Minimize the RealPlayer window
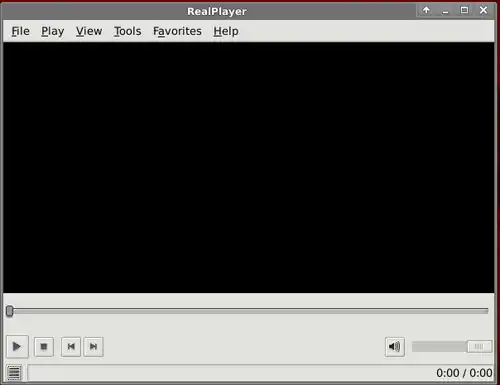 [x=445, y=11]
